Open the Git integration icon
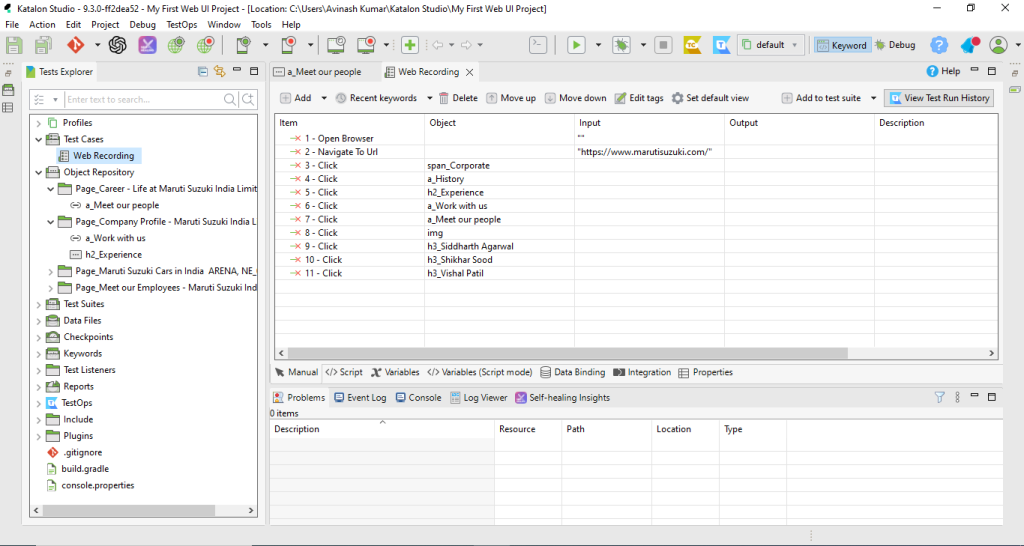 coord(76,45)
